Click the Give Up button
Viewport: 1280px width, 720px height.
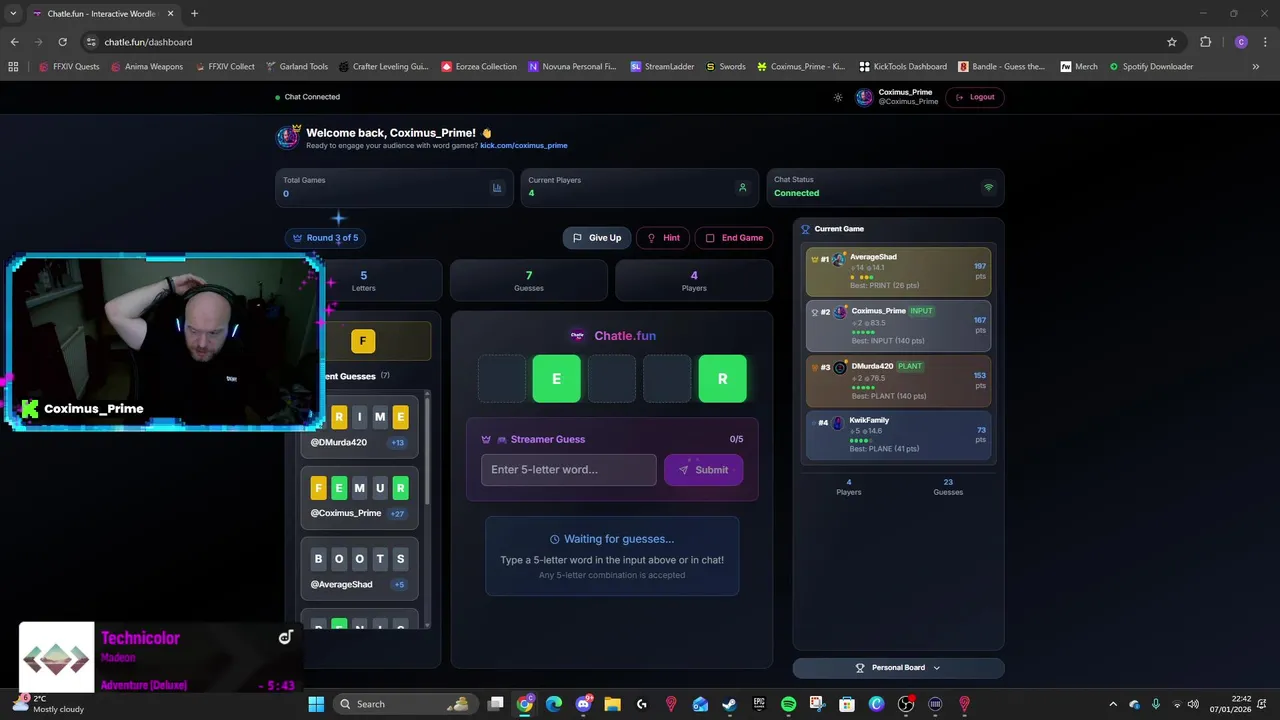click(596, 238)
